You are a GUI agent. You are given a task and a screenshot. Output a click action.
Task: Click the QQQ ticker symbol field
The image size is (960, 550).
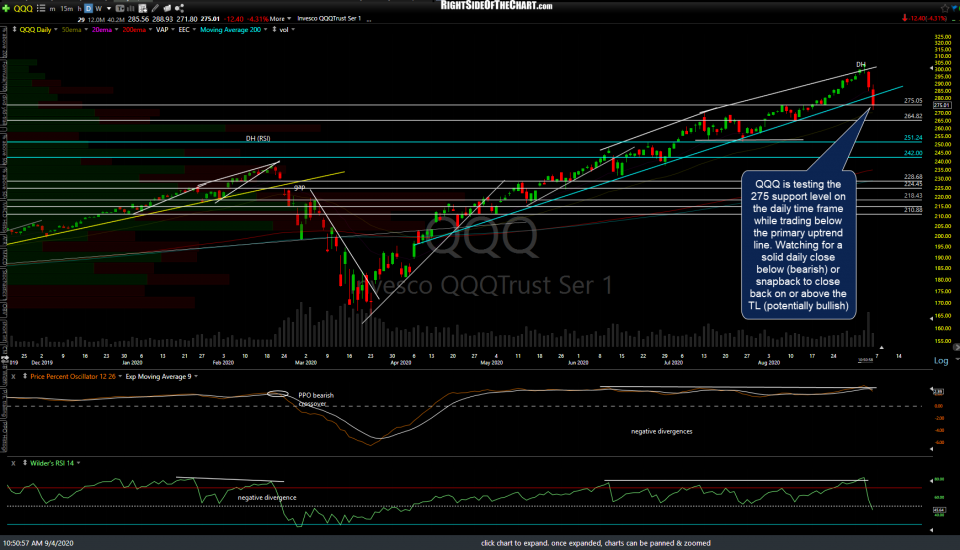pyautogui.click(x=23, y=9)
